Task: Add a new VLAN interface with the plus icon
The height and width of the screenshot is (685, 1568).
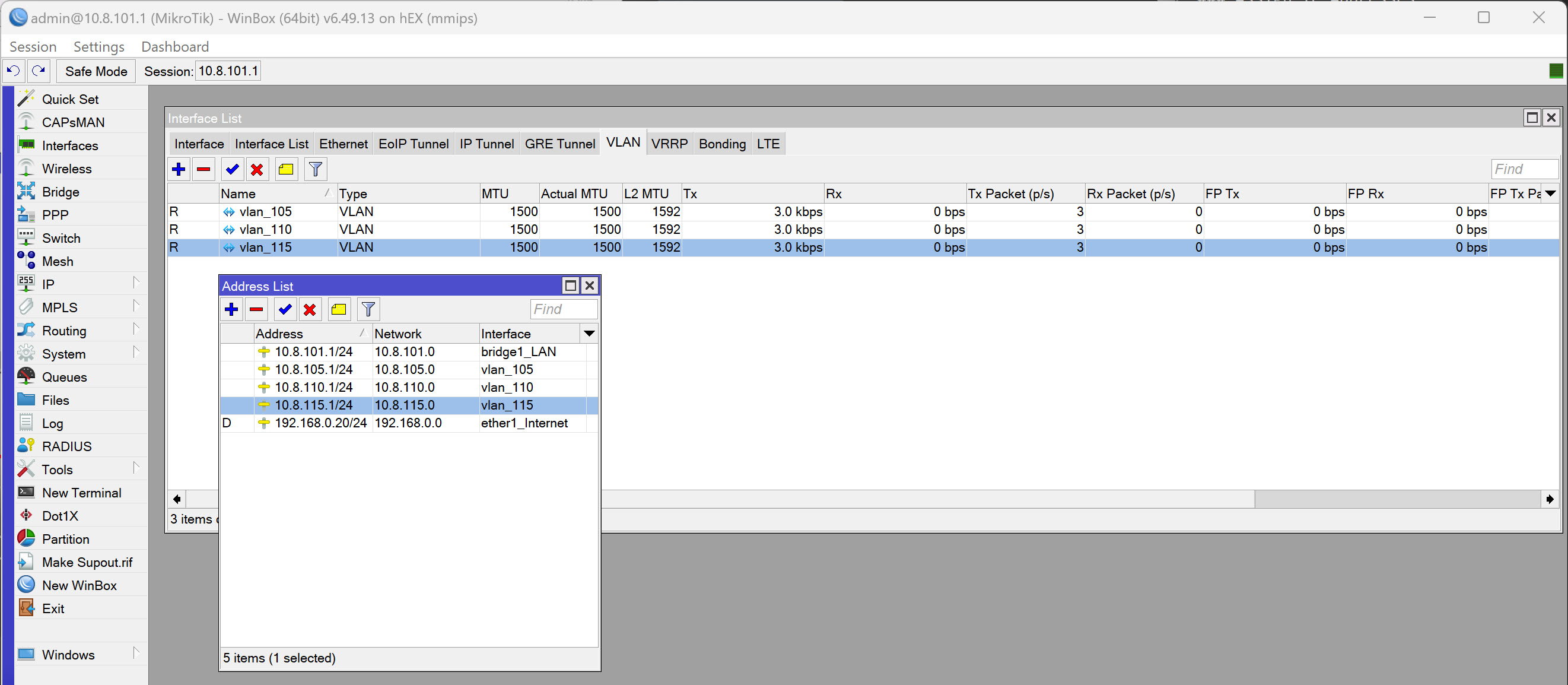Action: (179, 169)
